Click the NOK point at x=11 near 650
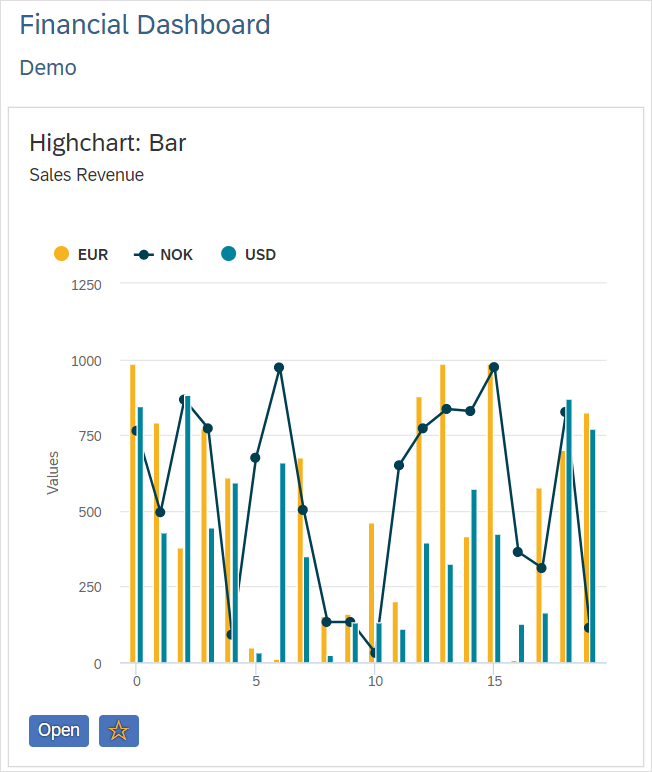The image size is (652, 772). click(x=399, y=465)
